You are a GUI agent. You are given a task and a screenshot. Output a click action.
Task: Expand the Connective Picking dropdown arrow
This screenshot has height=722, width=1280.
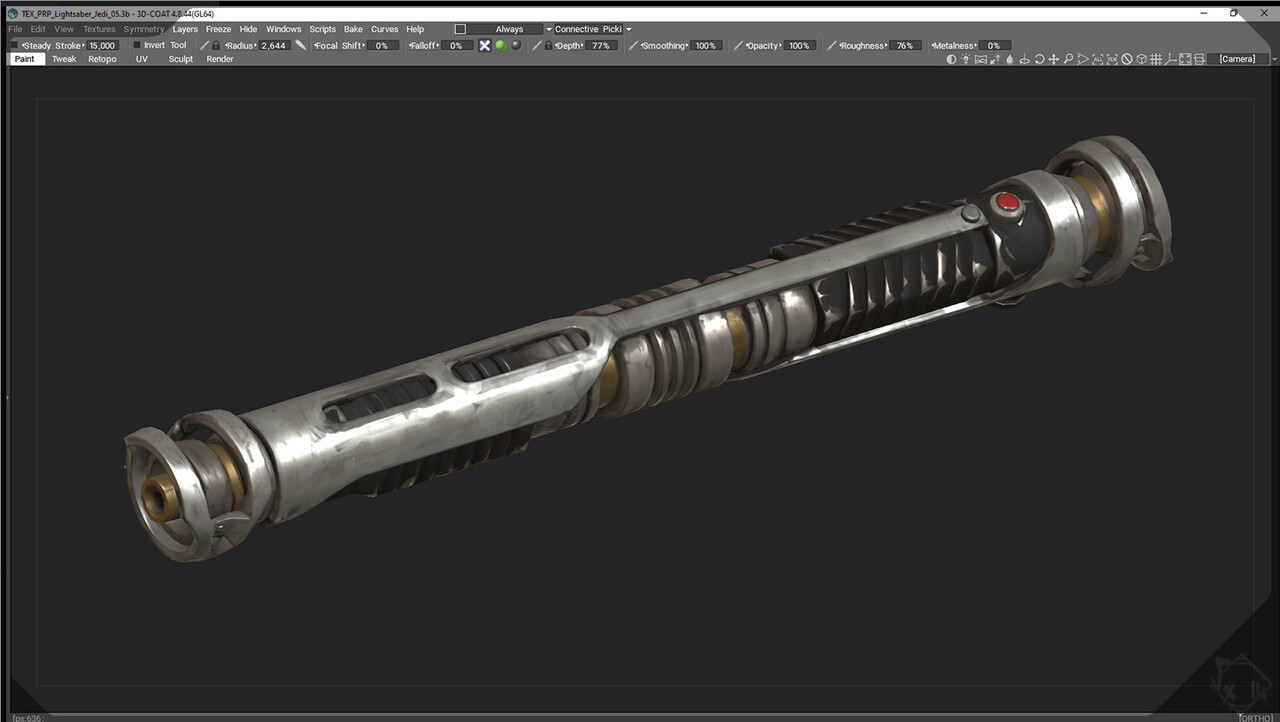tap(629, 29)
